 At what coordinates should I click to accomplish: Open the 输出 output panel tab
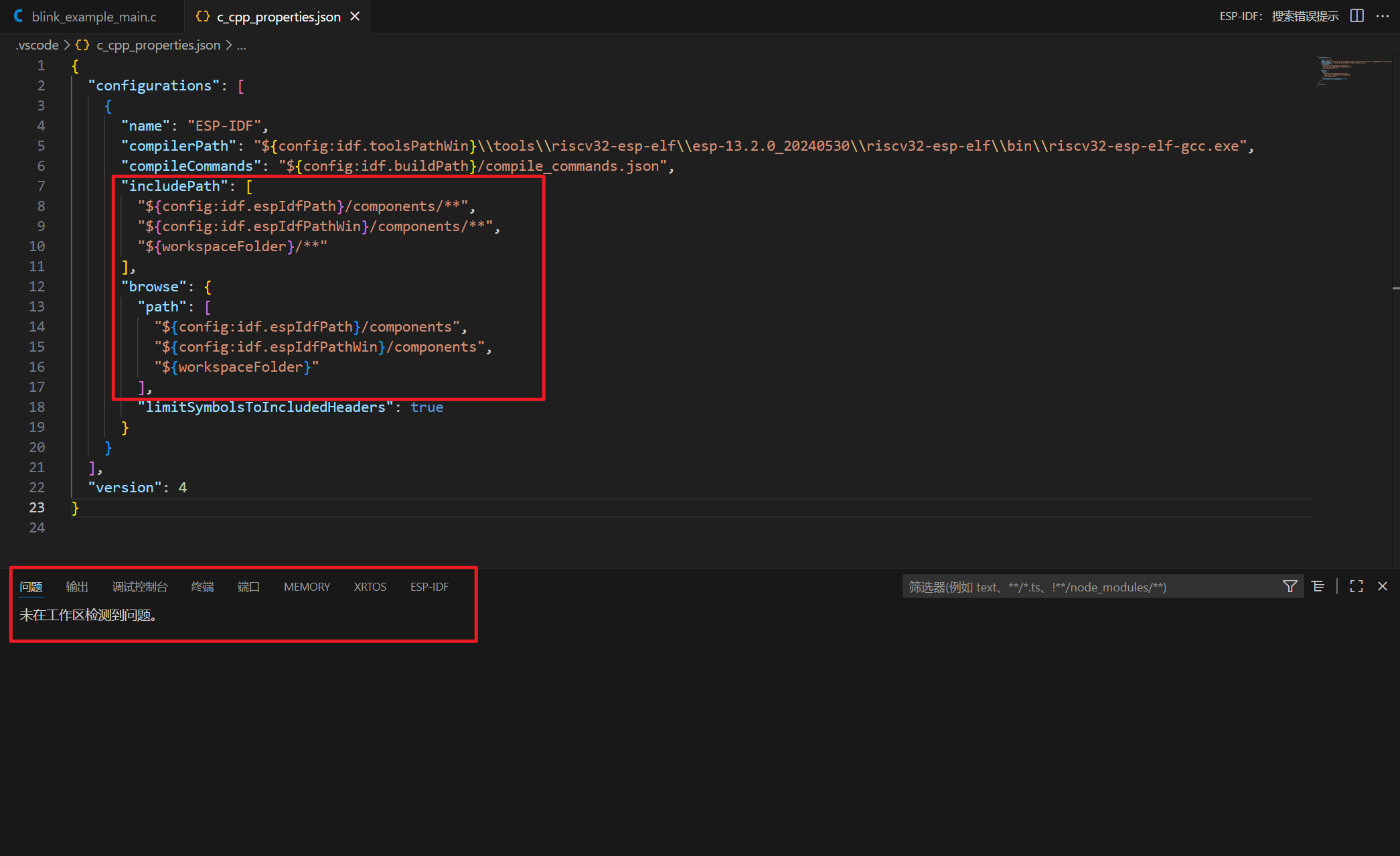[x=77, y=587]
